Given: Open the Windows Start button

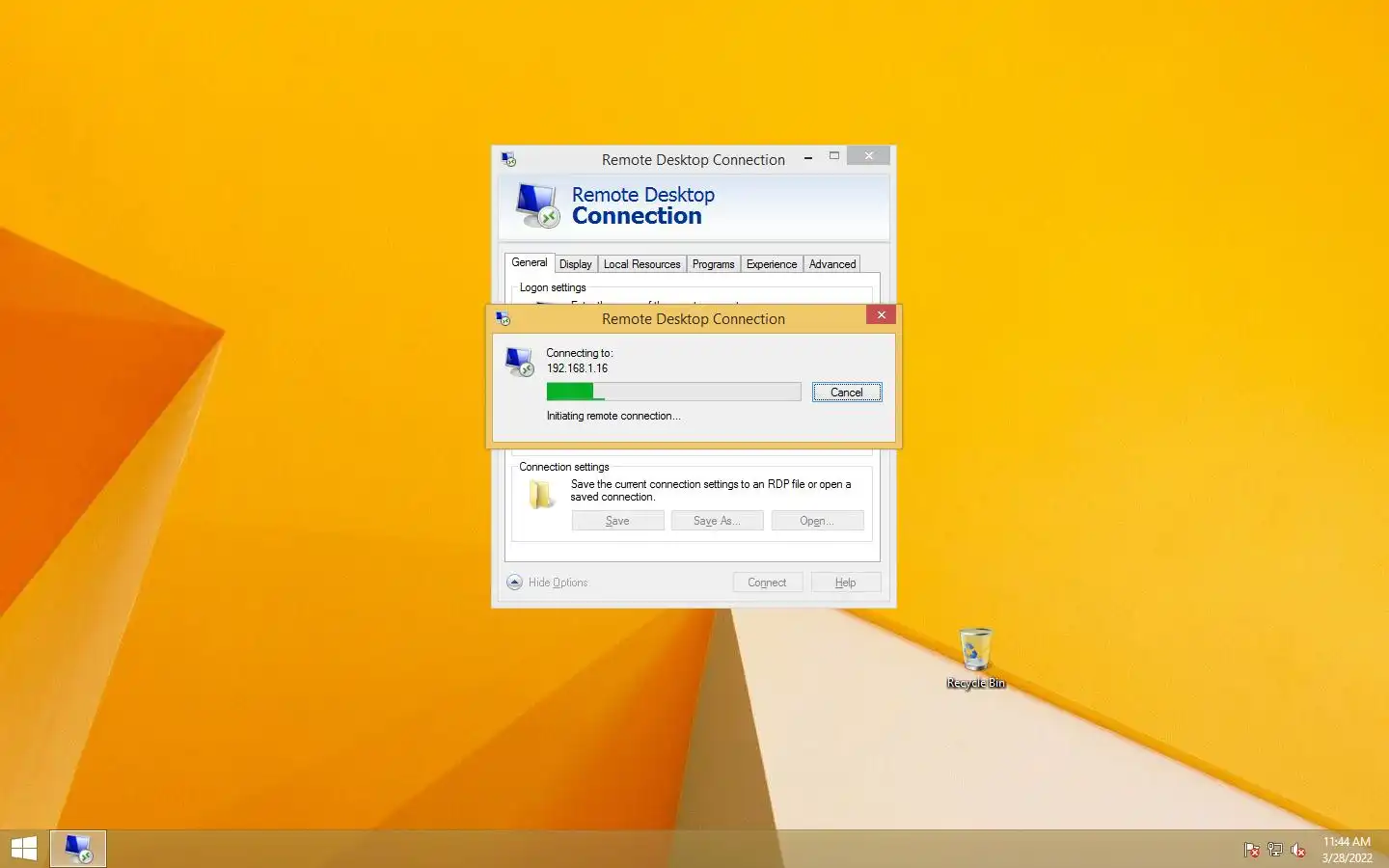Looking at the screenshot, I should click(23, 849).
